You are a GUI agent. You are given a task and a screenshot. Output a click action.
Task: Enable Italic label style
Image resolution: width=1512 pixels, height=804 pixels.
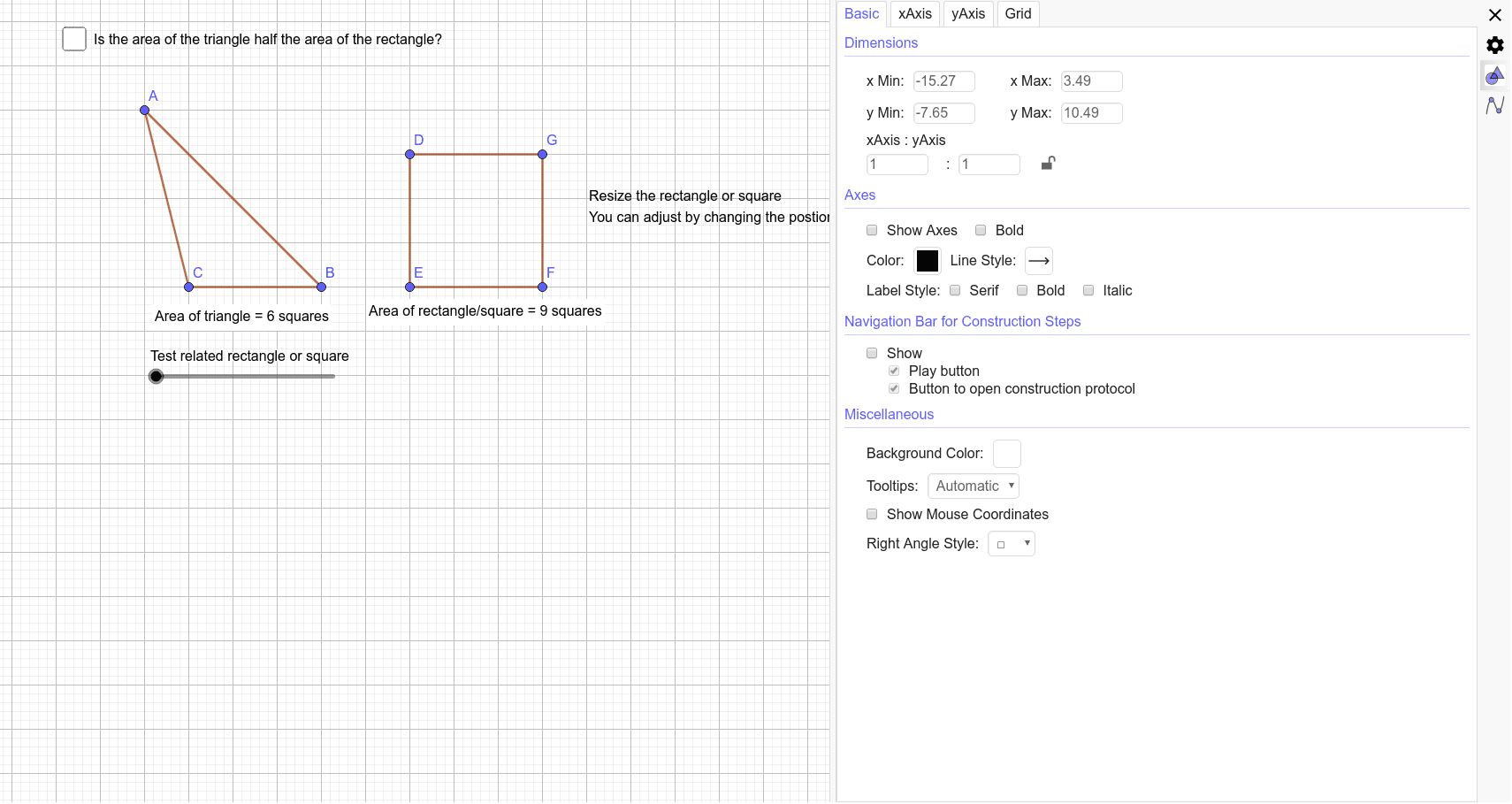pos(1088,290)
